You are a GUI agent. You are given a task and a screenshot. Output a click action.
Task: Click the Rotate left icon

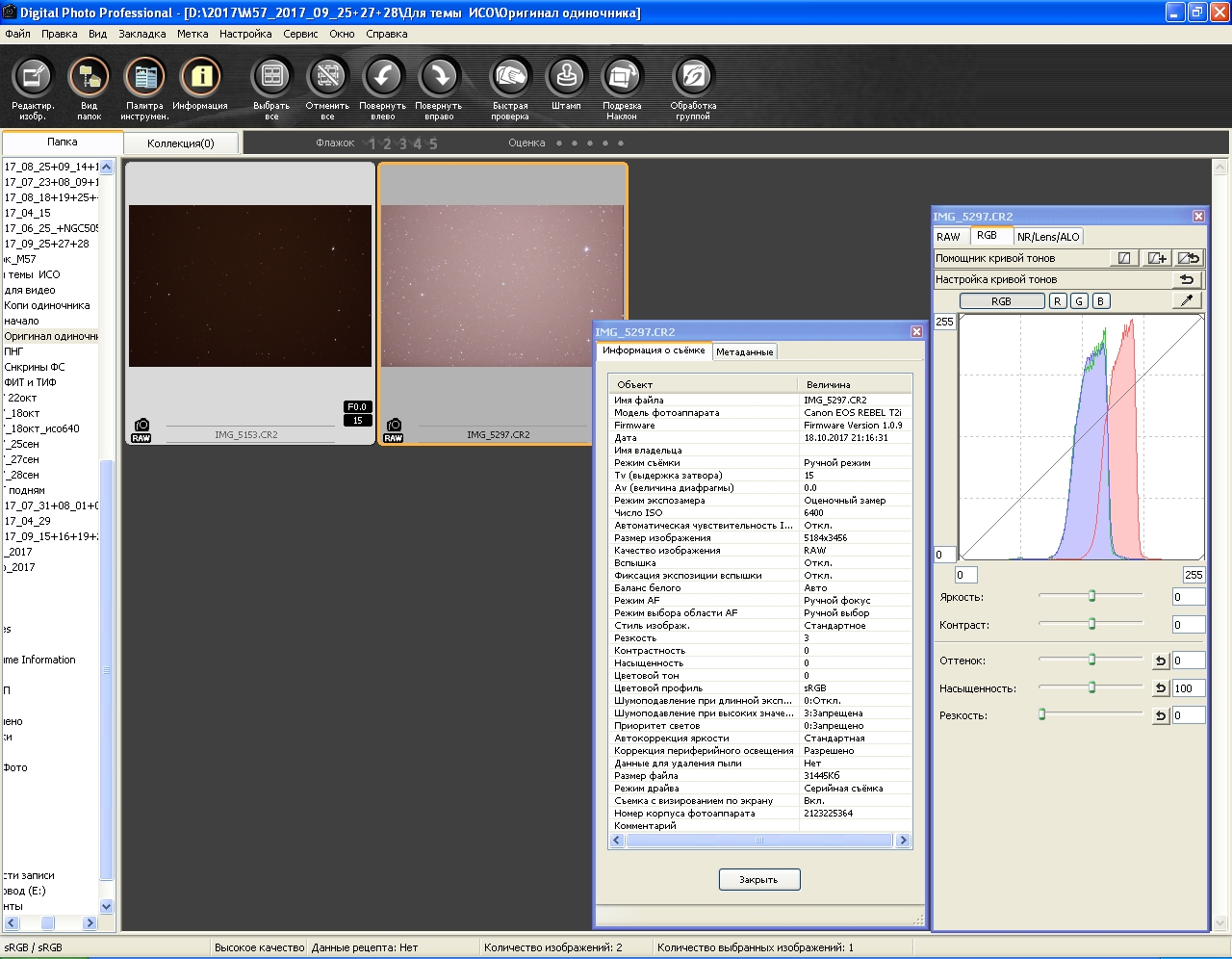tap(383, 77)
